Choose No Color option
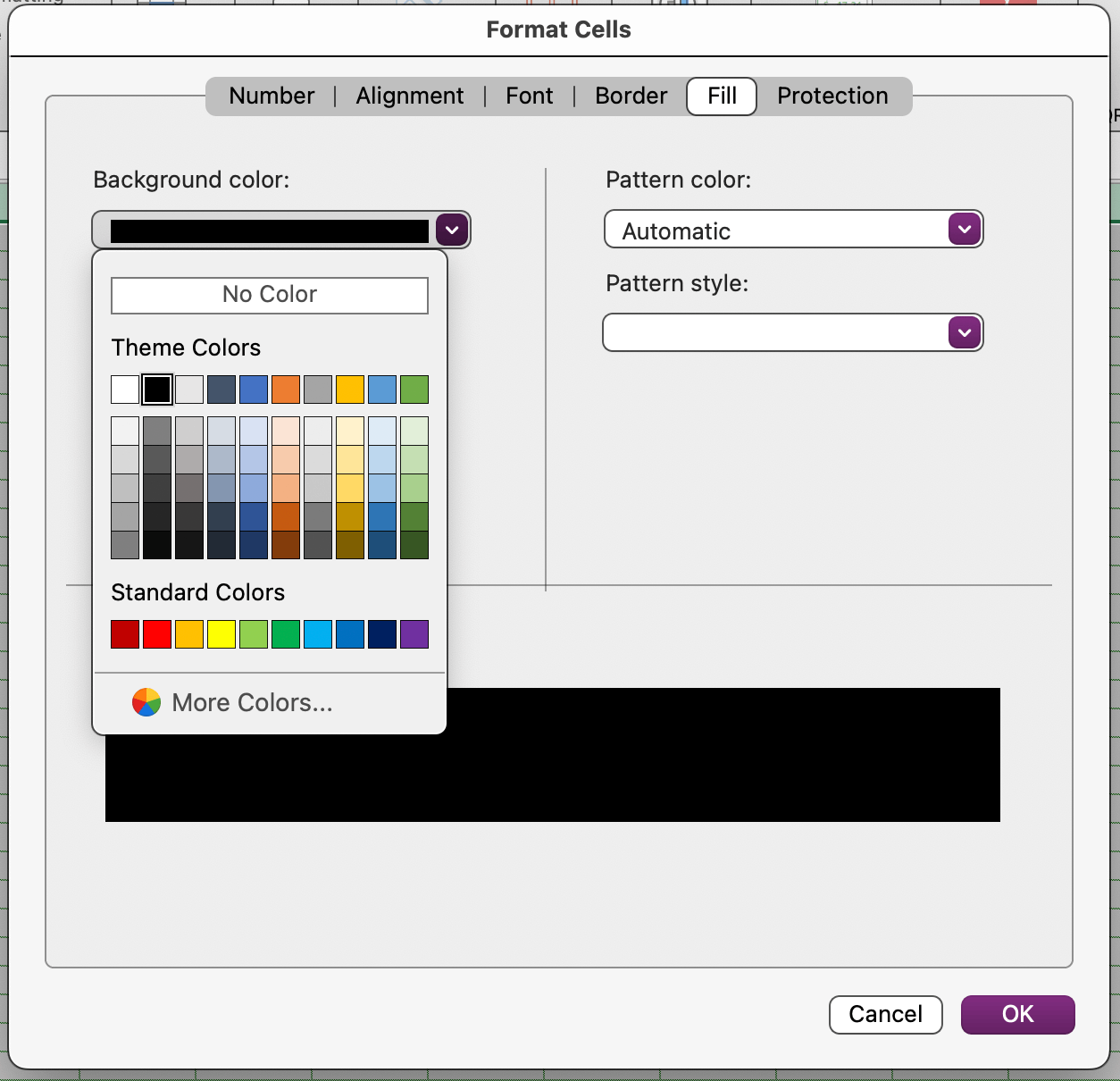 pyautogui.click(x=270, y=295)
